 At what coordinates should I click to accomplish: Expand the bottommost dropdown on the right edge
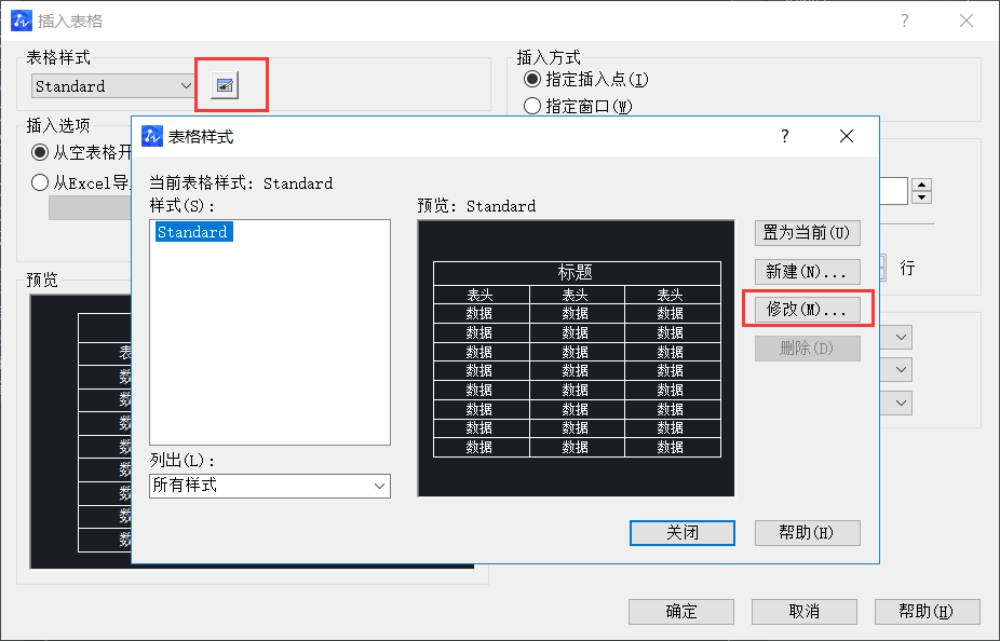click(x=902, y=403)
